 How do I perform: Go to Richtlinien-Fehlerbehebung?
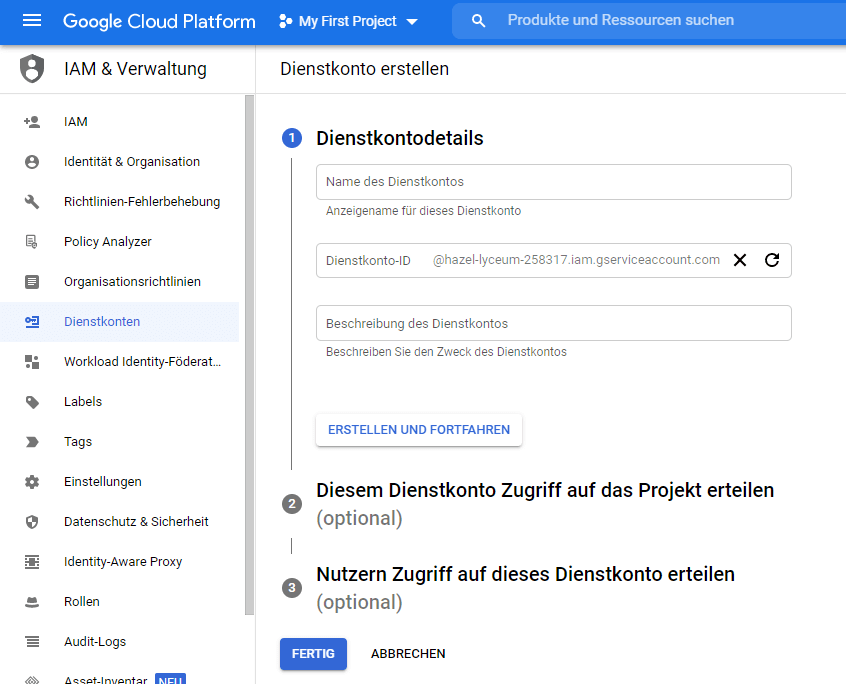[120, 202]
